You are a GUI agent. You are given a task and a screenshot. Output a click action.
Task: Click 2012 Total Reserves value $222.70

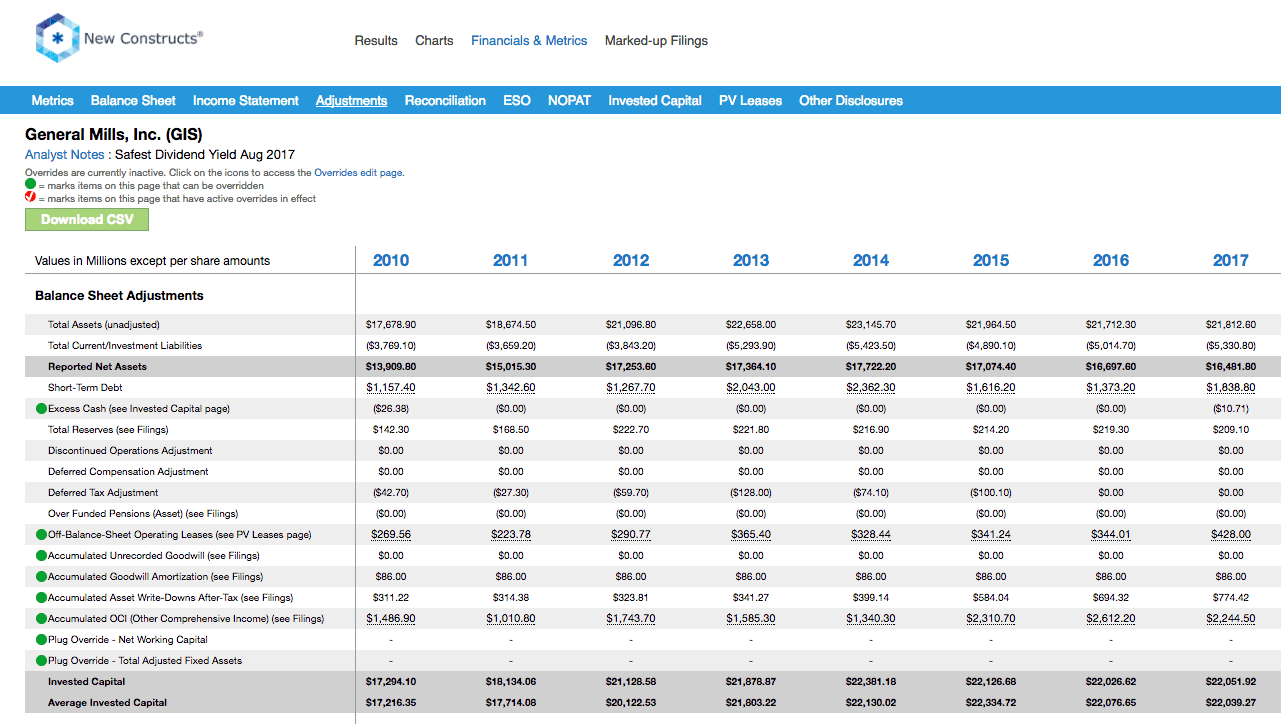click(x=631, y=430)
